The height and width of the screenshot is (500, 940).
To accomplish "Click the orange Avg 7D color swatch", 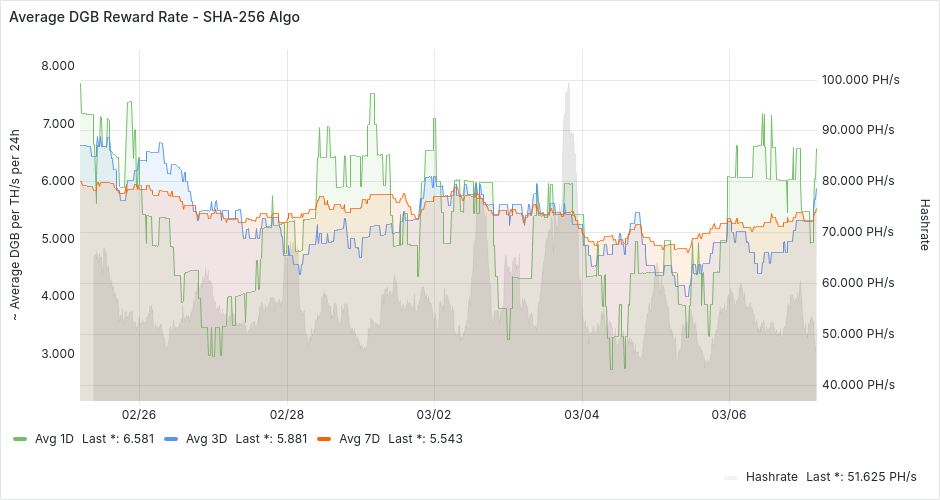I will click(x=323, y=439).
